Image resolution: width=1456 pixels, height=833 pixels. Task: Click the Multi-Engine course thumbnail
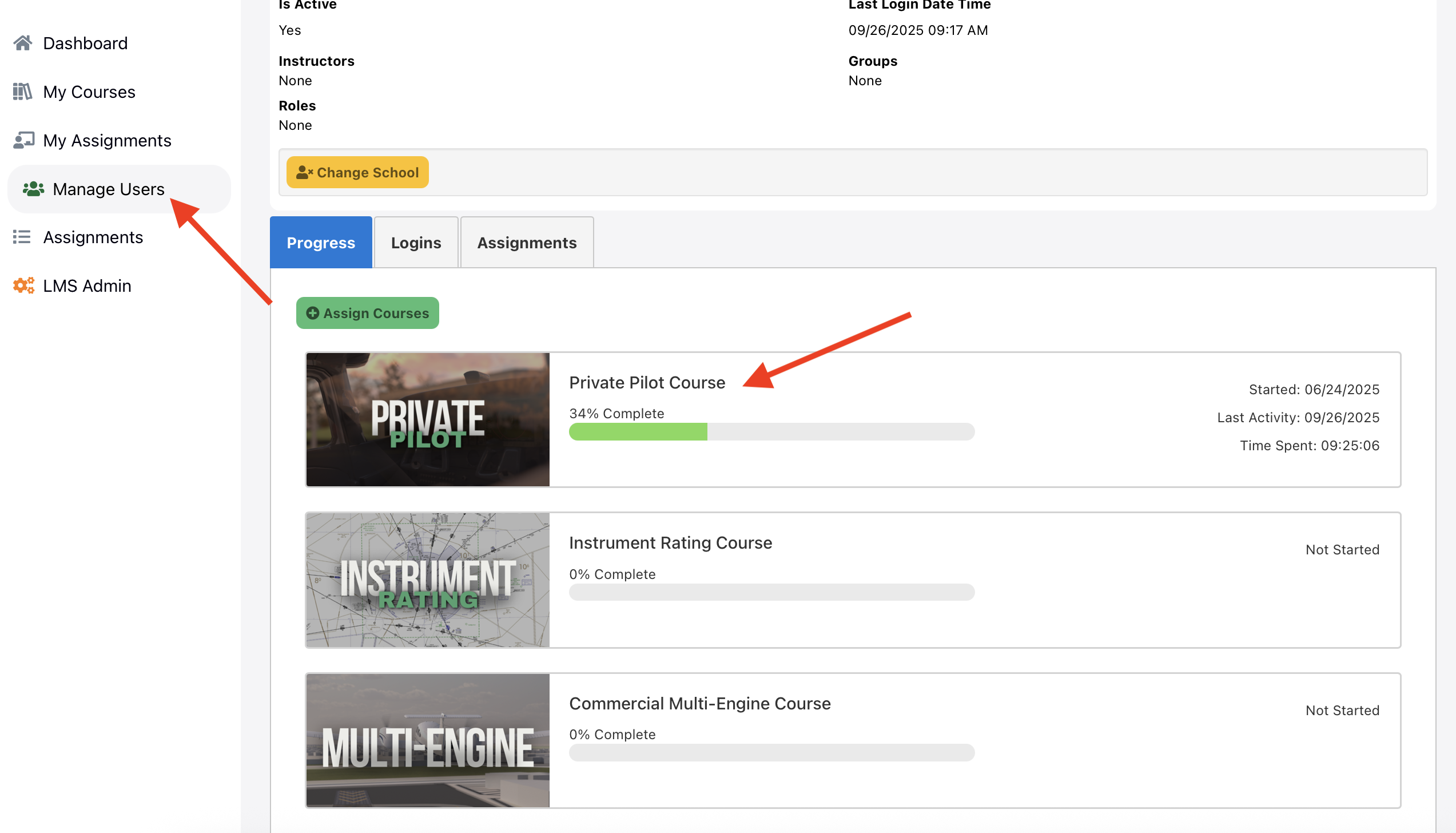click(428, 740)
